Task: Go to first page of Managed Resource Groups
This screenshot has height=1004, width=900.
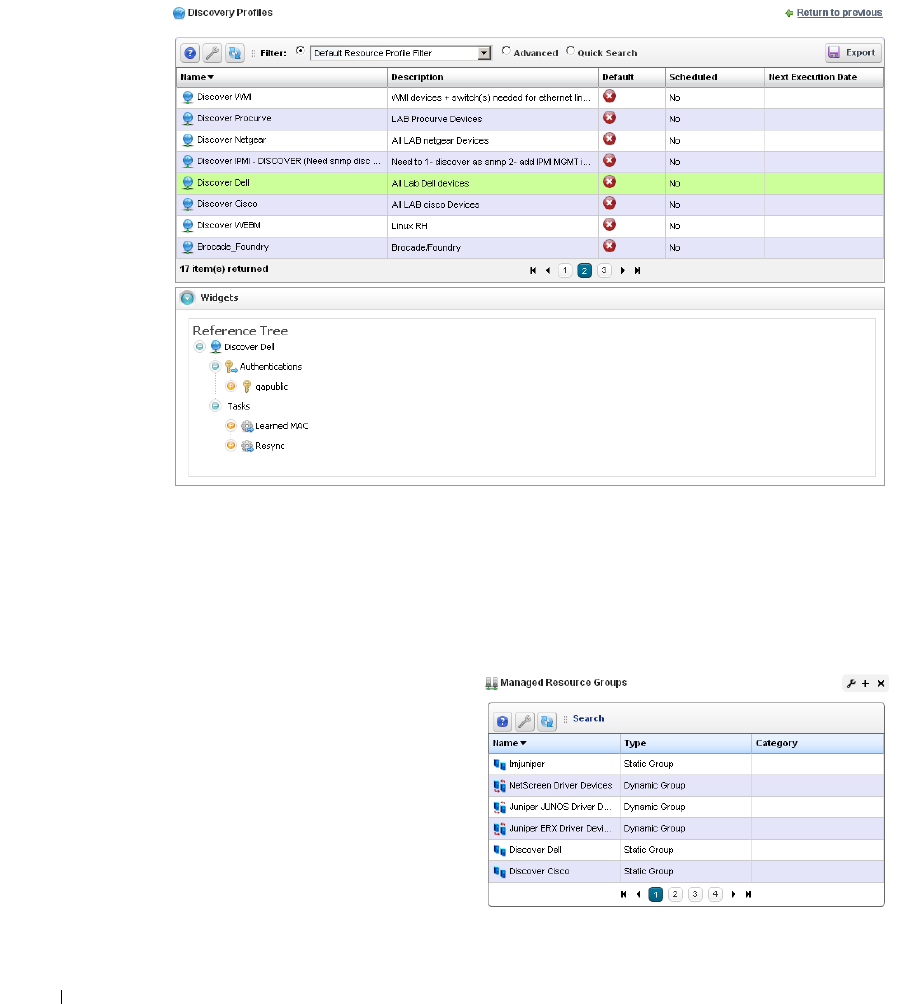Action: tap(623, 895)
